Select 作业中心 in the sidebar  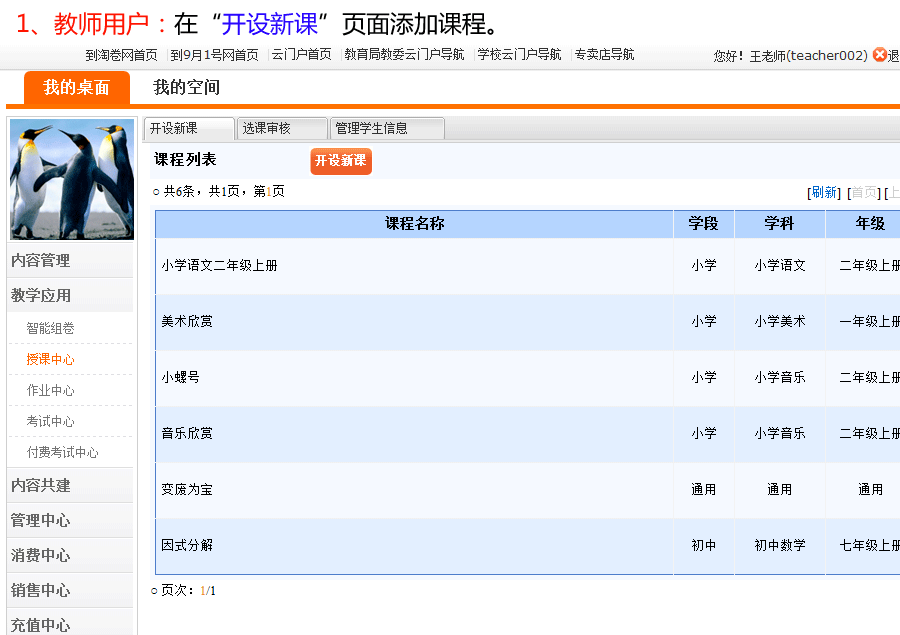tap(51, 390)
